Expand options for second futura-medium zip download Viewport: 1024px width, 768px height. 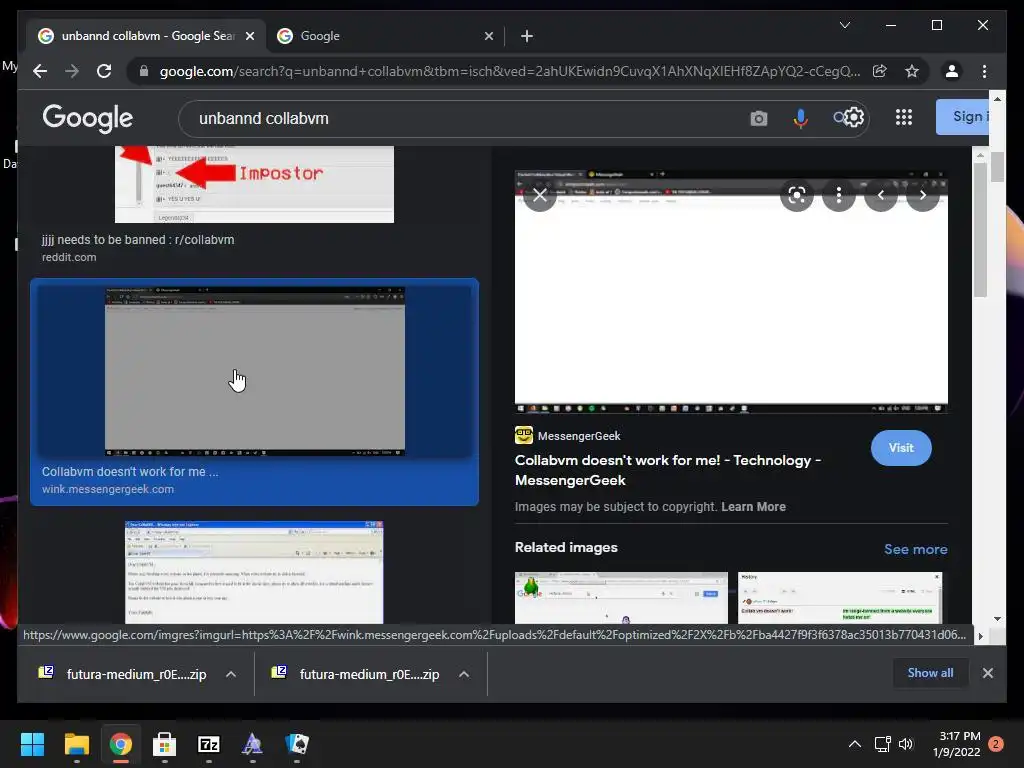click(x=464, y=674)
